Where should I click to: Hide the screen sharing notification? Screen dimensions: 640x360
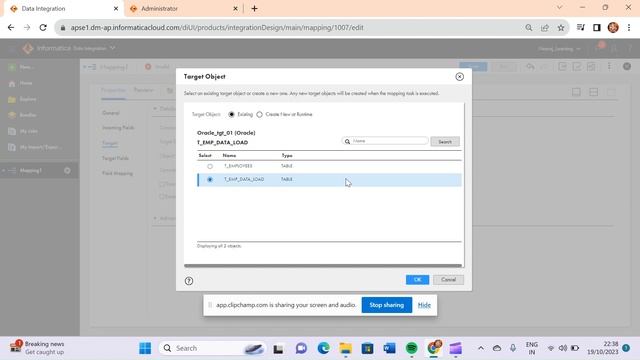pyautogui.click(x=424, y=305)
